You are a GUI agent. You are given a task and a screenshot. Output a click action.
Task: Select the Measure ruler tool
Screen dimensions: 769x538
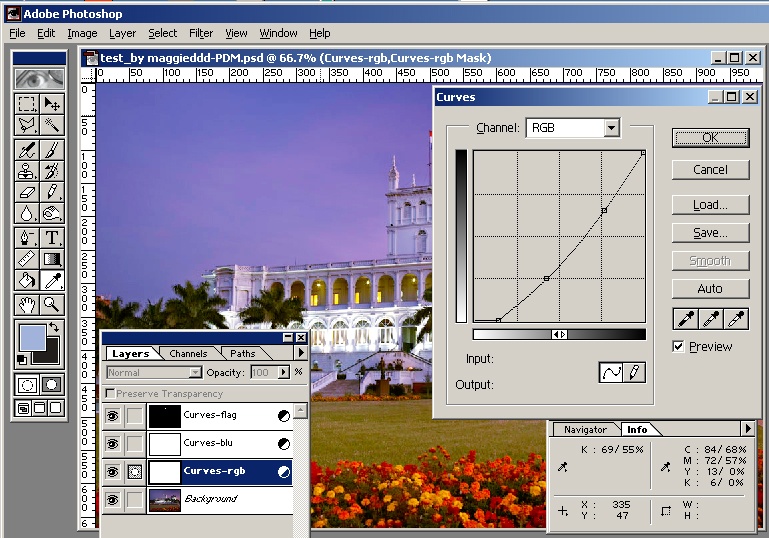pos(27,259)
